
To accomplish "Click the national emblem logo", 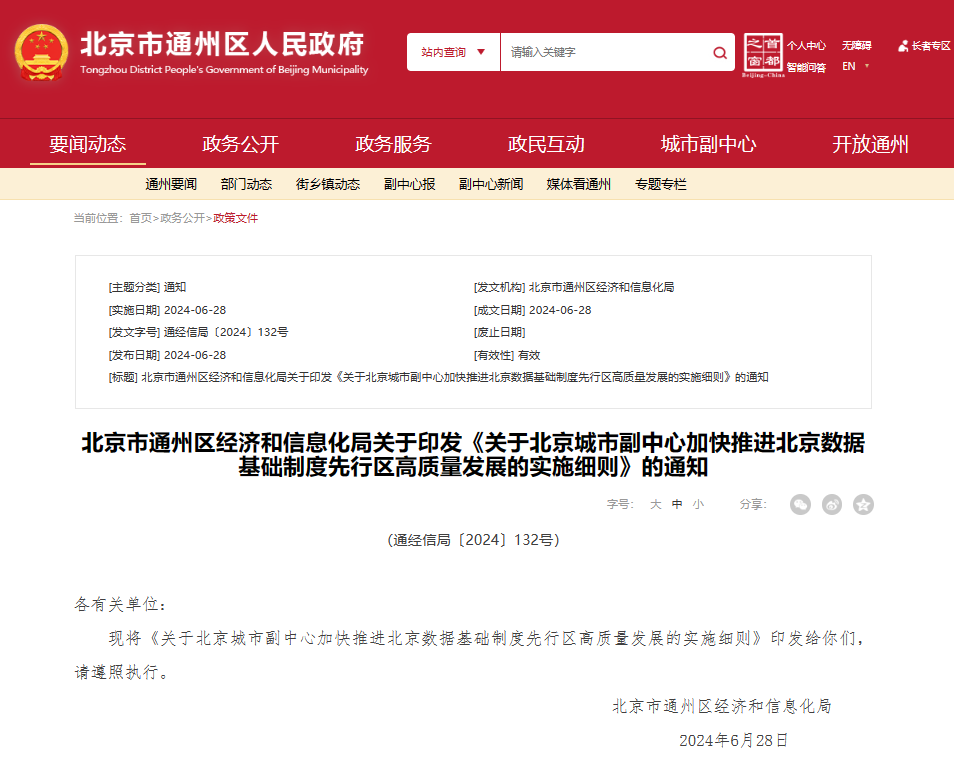I will pos(41,53).
